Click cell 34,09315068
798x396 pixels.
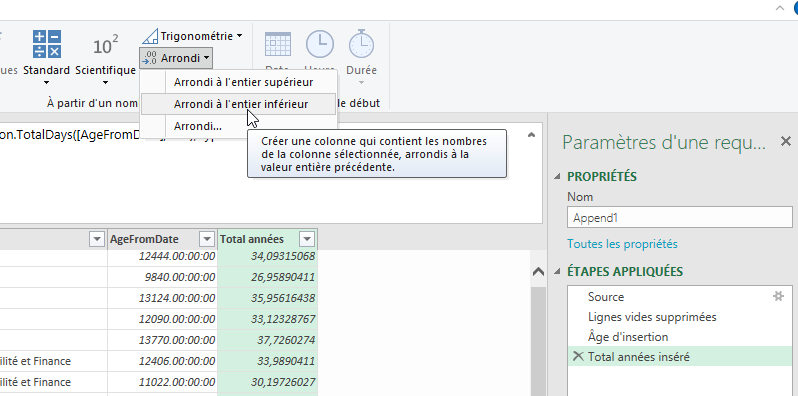[x=267, y=256]
